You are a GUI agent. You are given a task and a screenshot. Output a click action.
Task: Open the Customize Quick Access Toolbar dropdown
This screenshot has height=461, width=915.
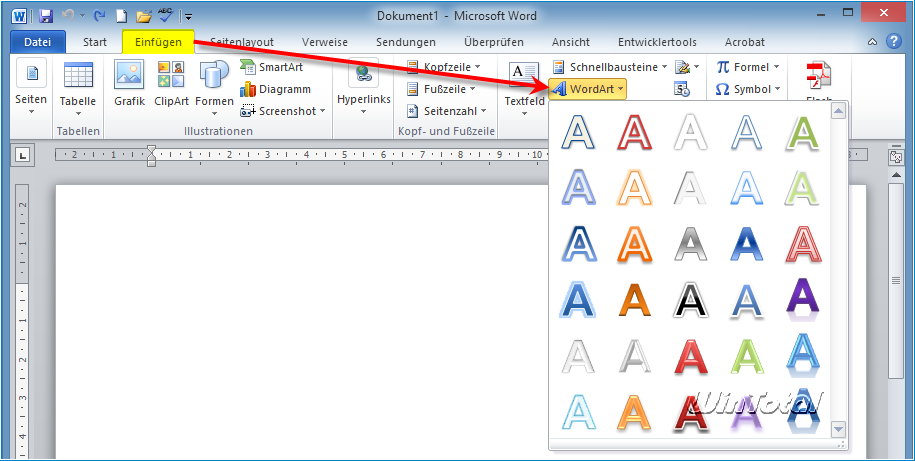188,16
